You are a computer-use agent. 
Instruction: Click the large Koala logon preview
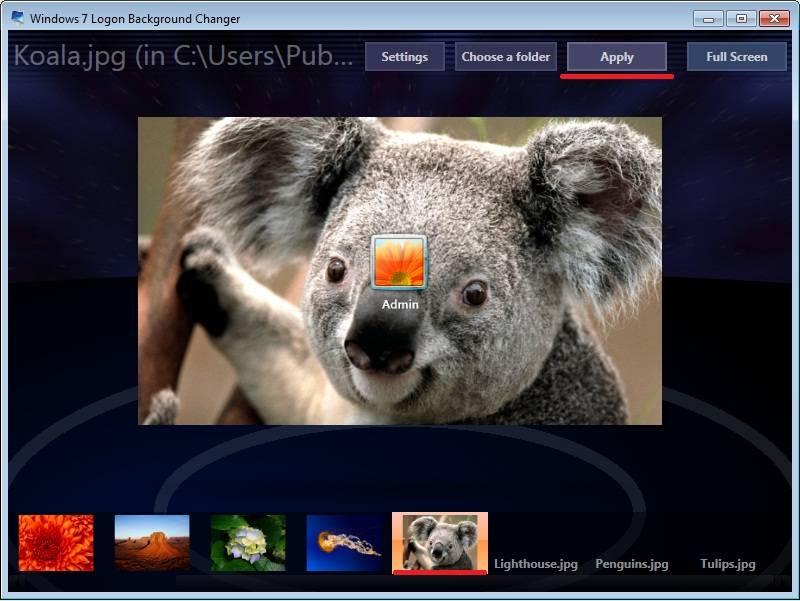click(400, 271)
